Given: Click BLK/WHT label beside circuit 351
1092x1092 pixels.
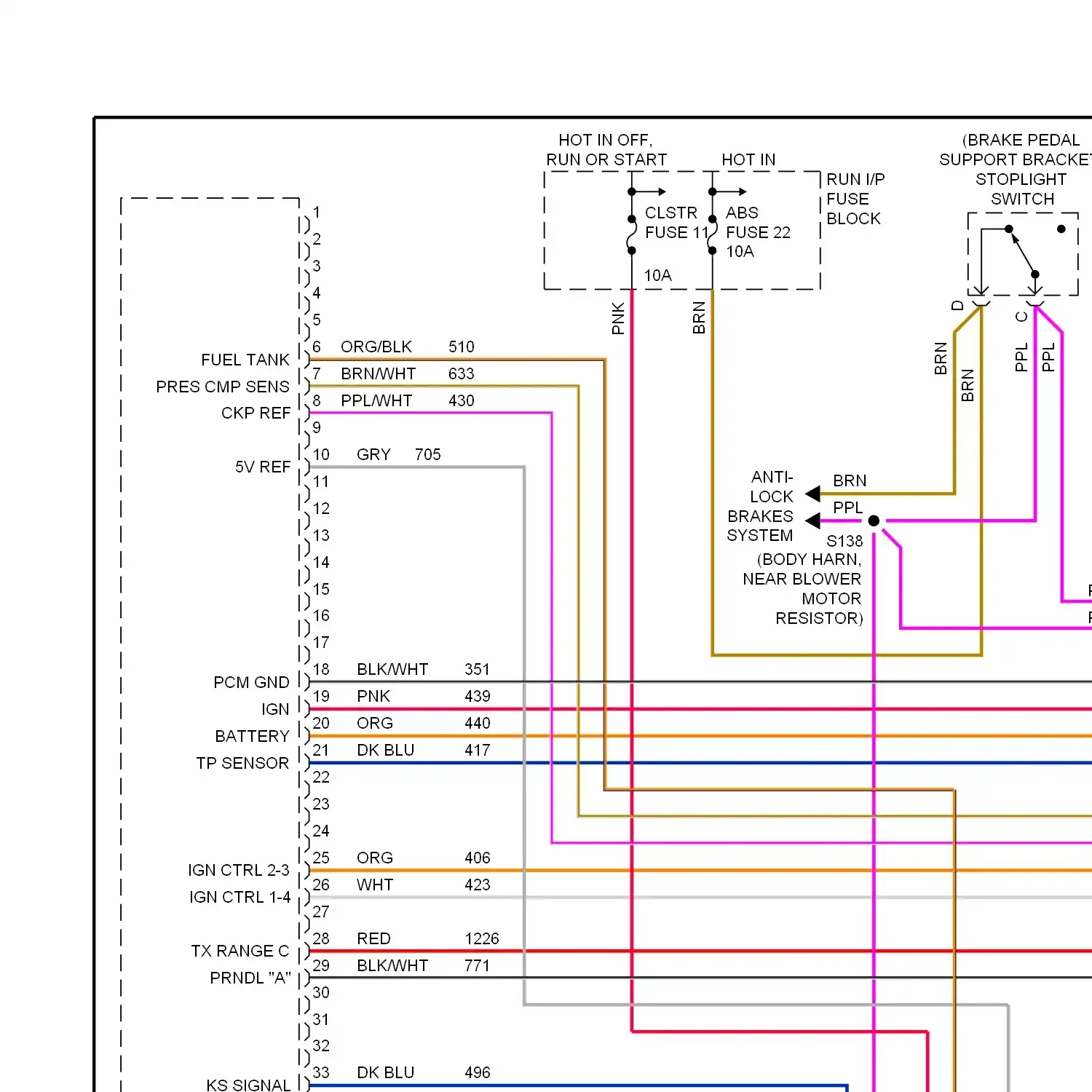Looking at the screenshot, I should click(x=392, y=669).
